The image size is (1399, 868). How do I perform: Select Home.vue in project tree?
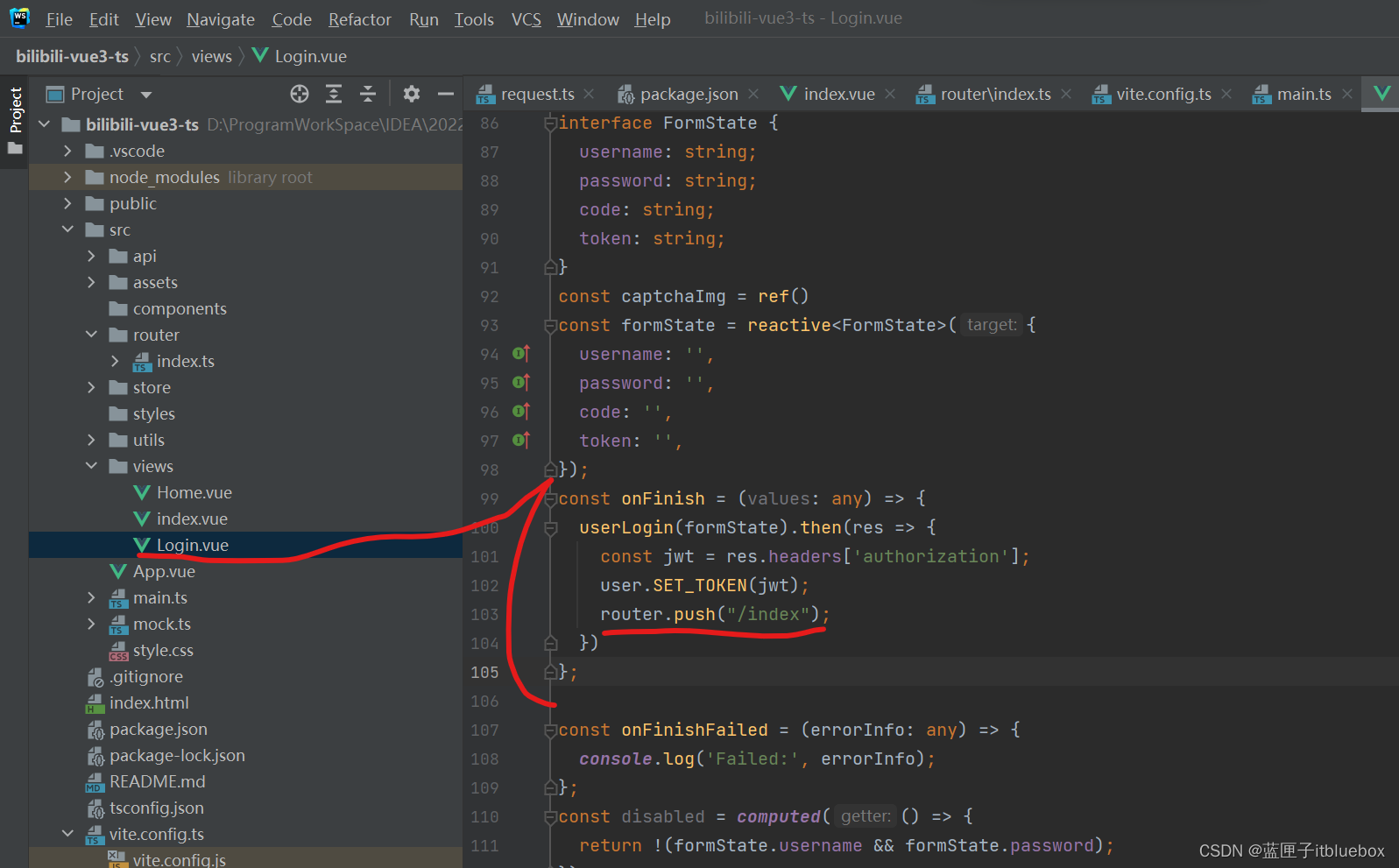click(x=194, y=492)
